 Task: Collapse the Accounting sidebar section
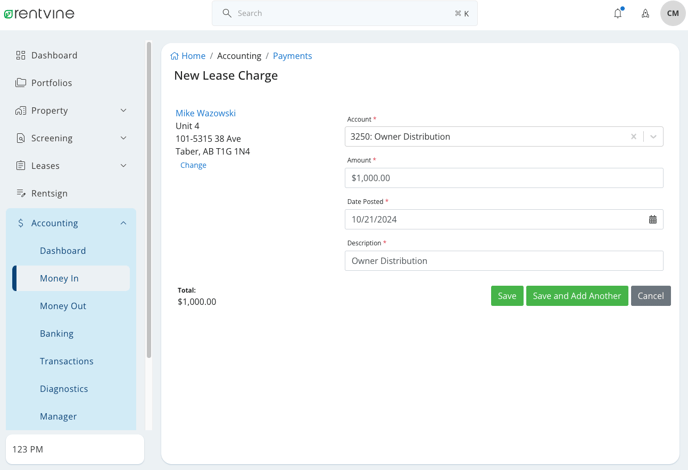[71, 223]
